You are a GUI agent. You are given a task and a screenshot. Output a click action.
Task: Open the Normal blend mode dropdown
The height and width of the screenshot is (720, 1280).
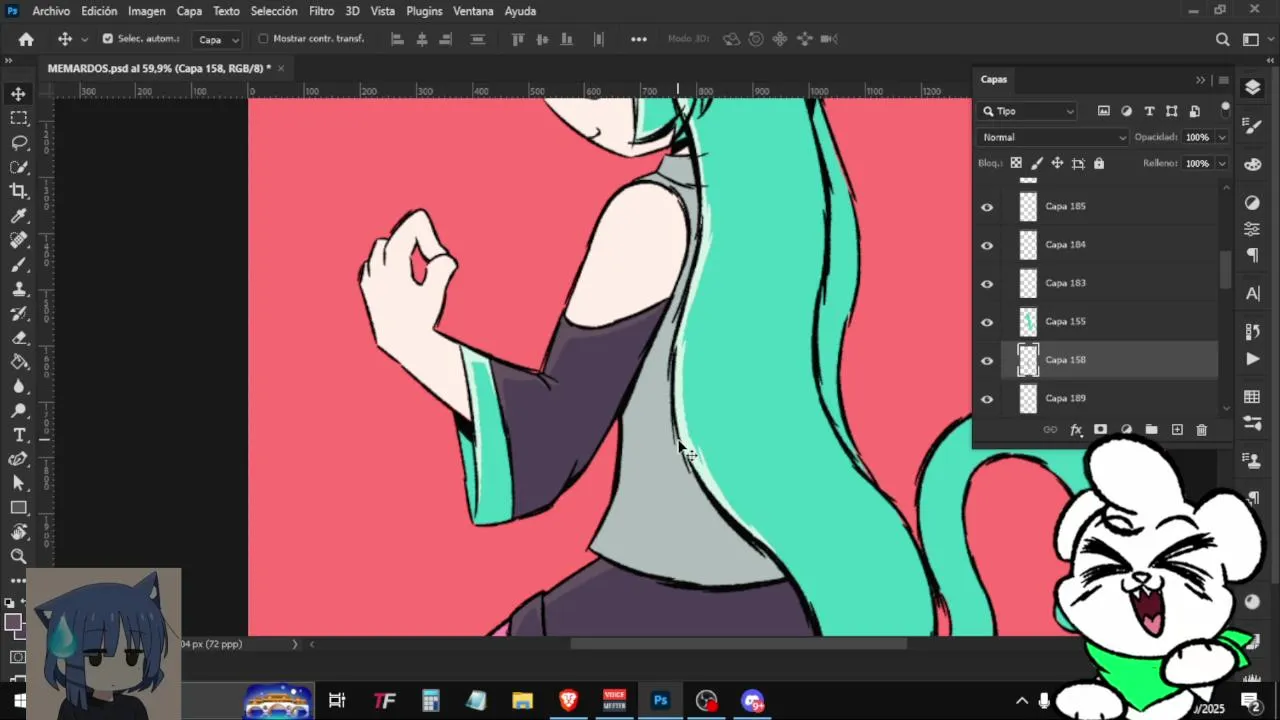point(1053,137)
